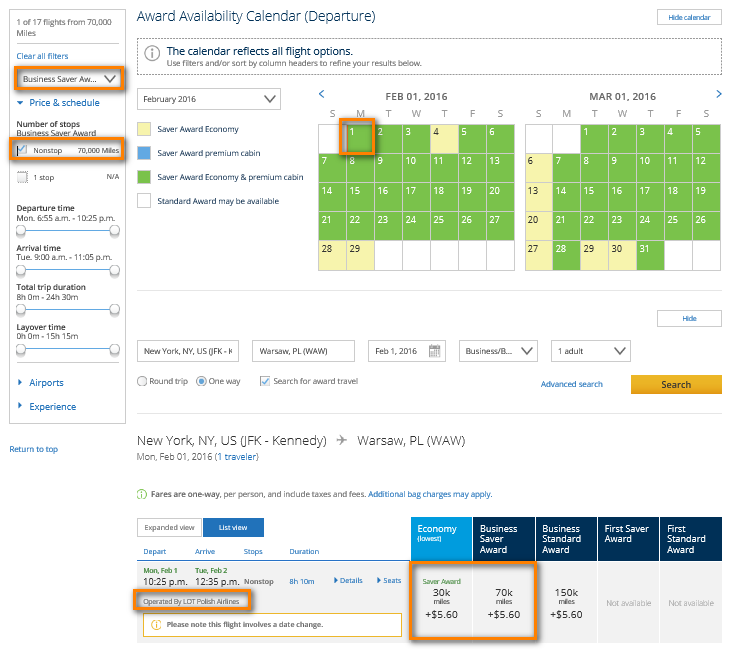
Task: Click green fares info icon
Action: (142, 494)
